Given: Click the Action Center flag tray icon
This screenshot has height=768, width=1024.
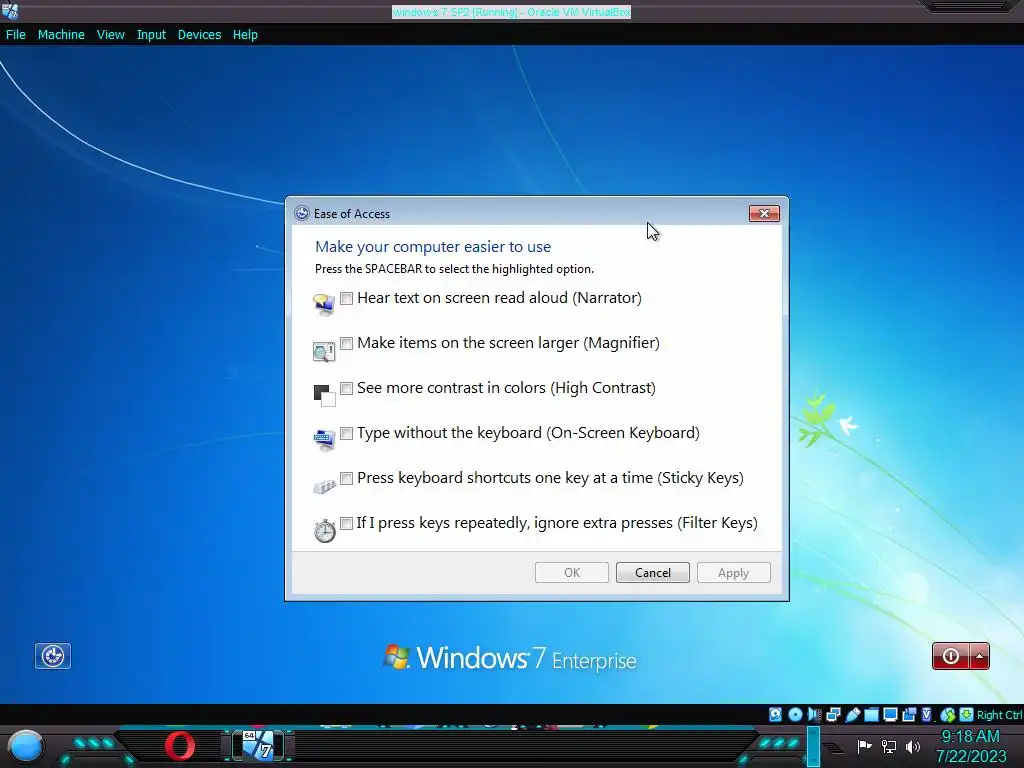Looking at the screenshot, I should 865,746.
